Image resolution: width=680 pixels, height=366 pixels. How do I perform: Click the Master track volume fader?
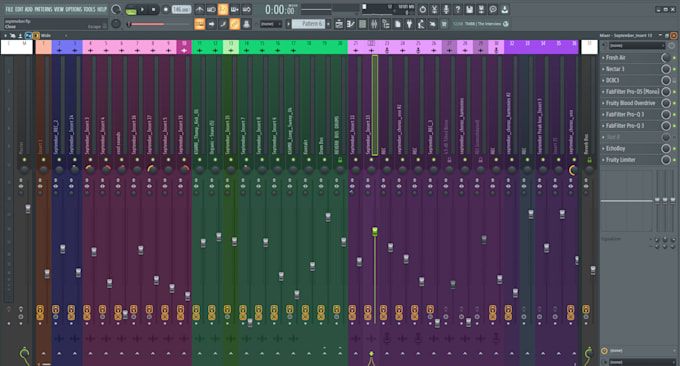[x=28, y=209]
